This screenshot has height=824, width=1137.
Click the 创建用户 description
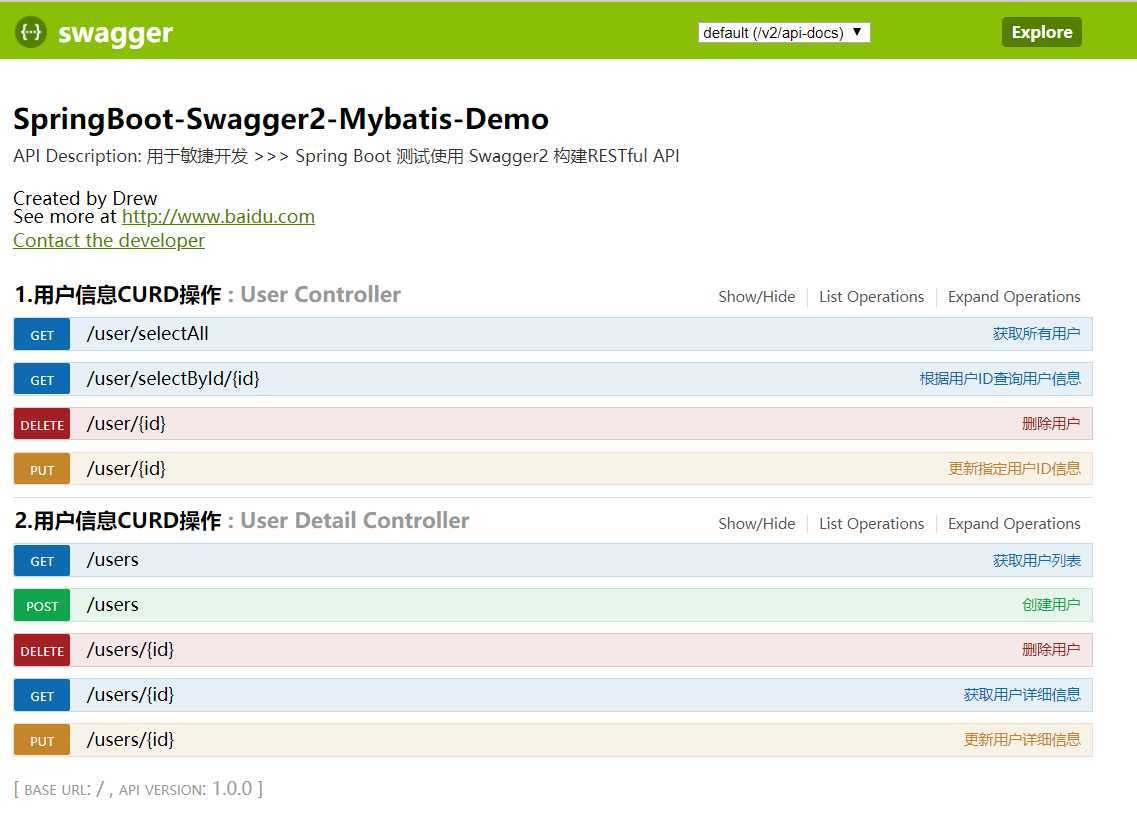(1051, 605)
